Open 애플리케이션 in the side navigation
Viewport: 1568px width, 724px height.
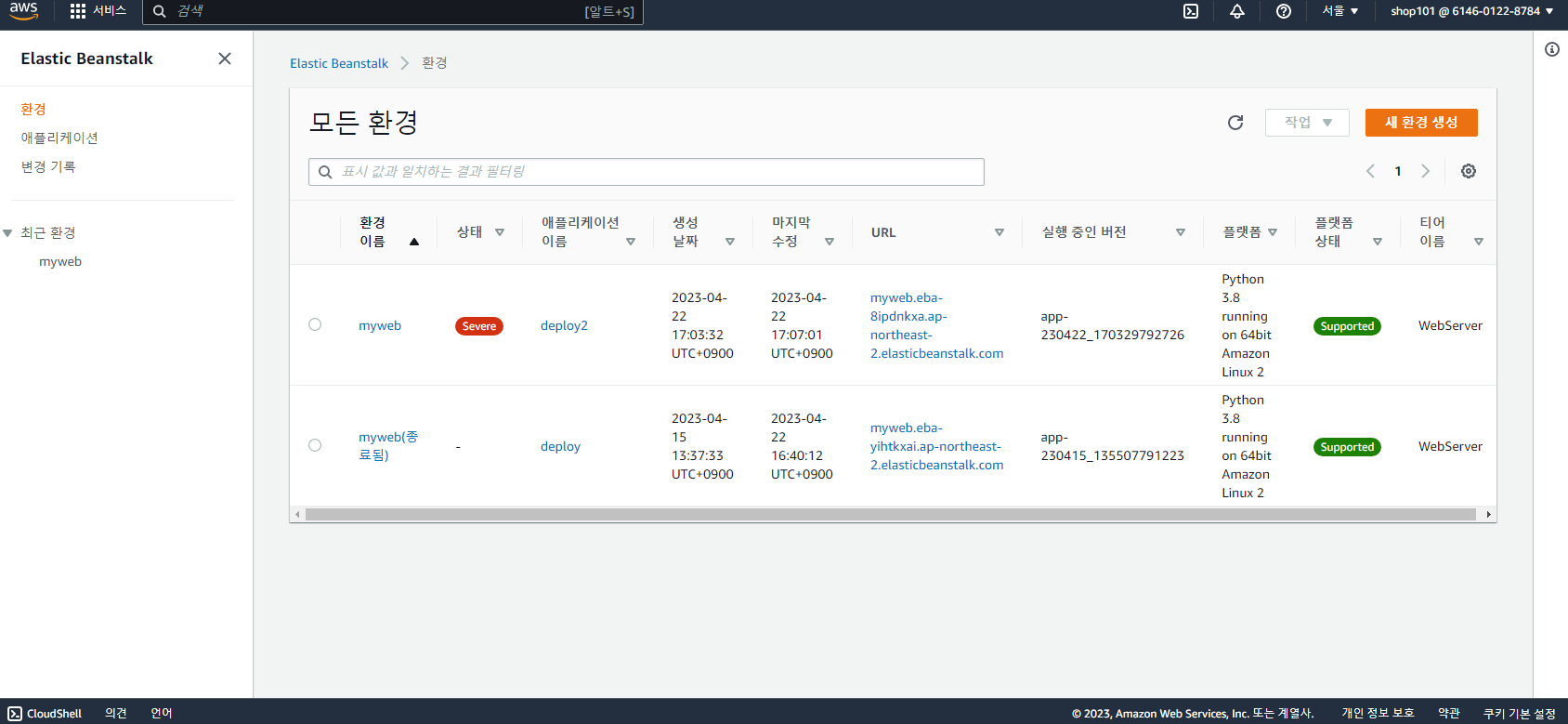click(x=59, y=138)
